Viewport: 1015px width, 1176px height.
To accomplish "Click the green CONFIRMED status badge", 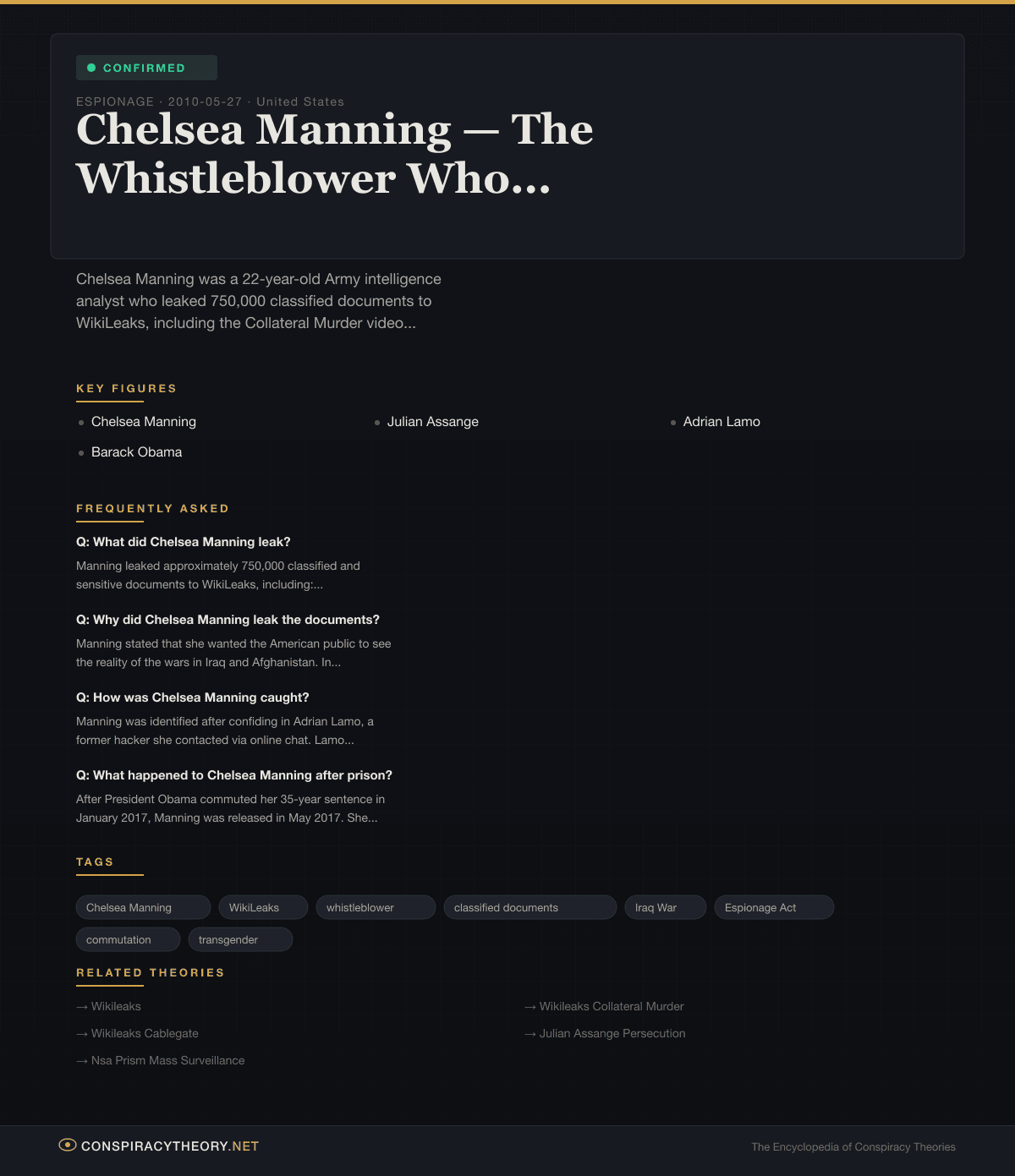I will click(146, 68).
